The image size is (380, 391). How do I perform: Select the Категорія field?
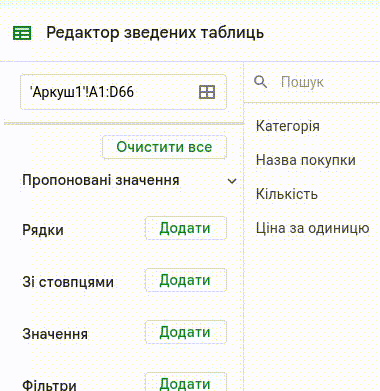(x=288, y=126)
